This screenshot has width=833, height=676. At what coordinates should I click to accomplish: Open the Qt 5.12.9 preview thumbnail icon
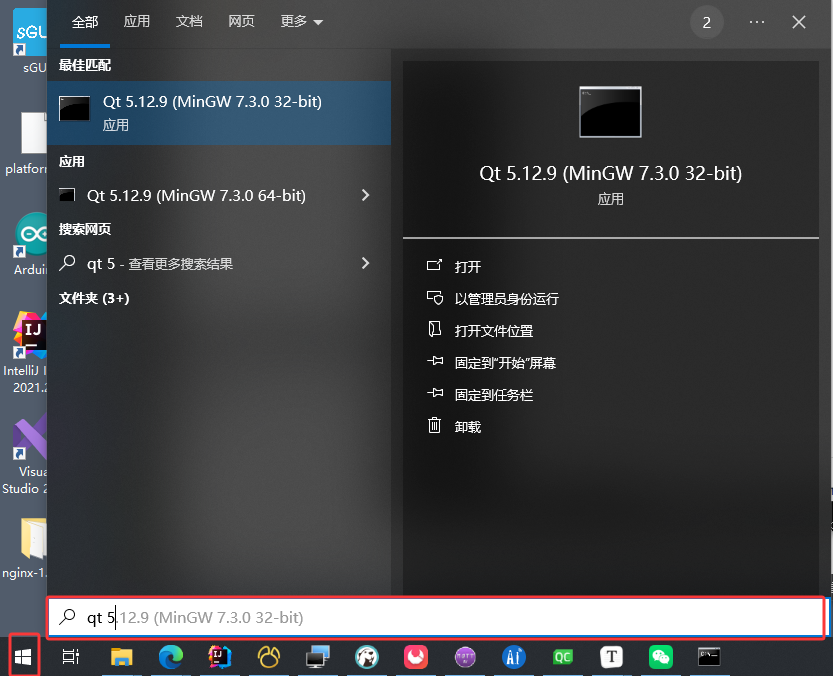[610, 112]
